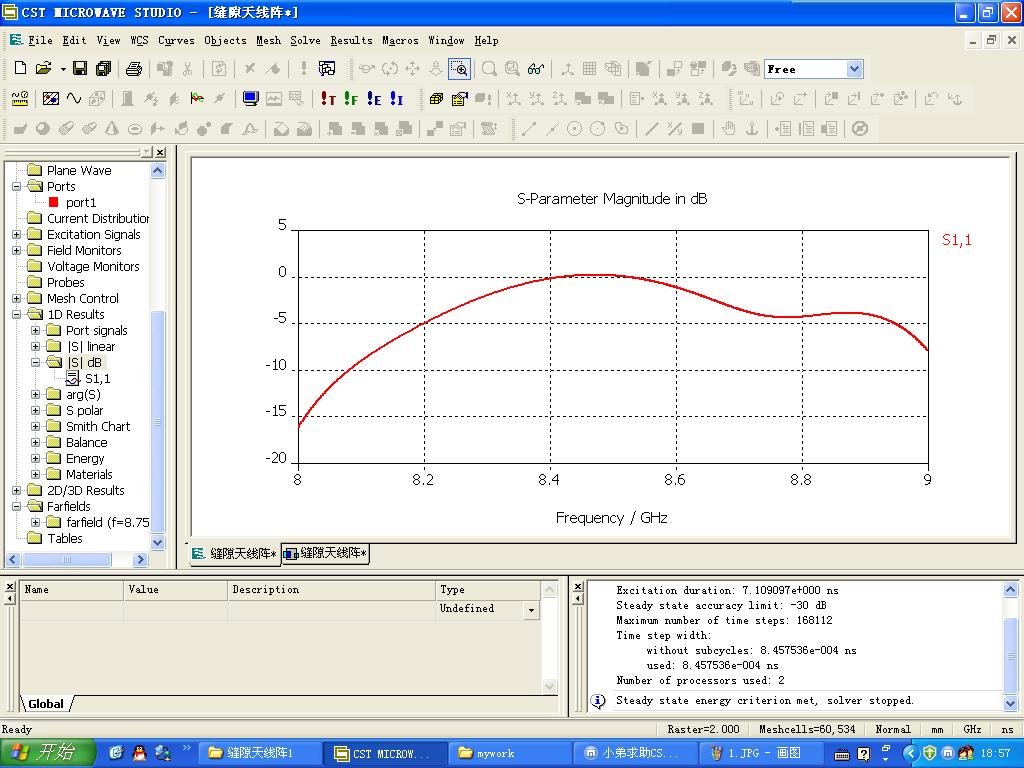Close the parameter list panel
The width and height of the screenshot is (1024, 768).
pos(9,586)
